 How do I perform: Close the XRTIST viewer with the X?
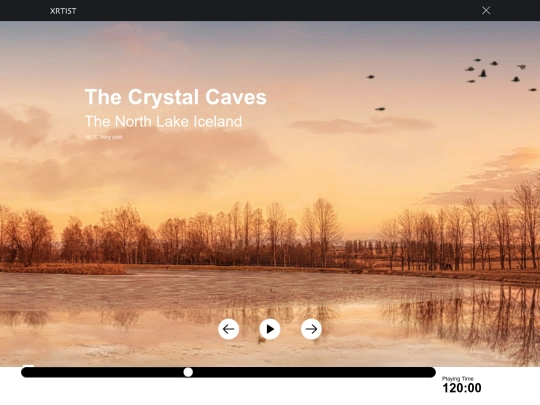[486, 10]
